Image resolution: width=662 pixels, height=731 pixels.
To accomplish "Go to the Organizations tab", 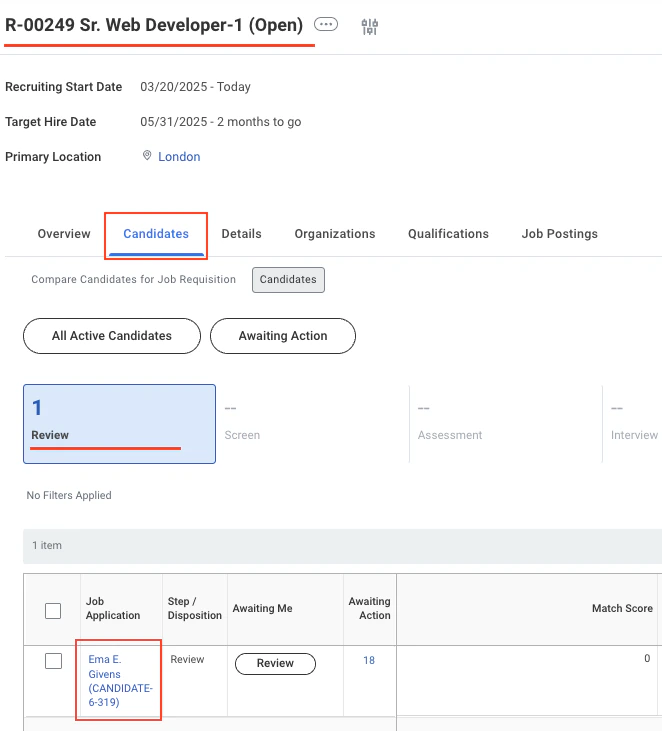I will (335, 234).
